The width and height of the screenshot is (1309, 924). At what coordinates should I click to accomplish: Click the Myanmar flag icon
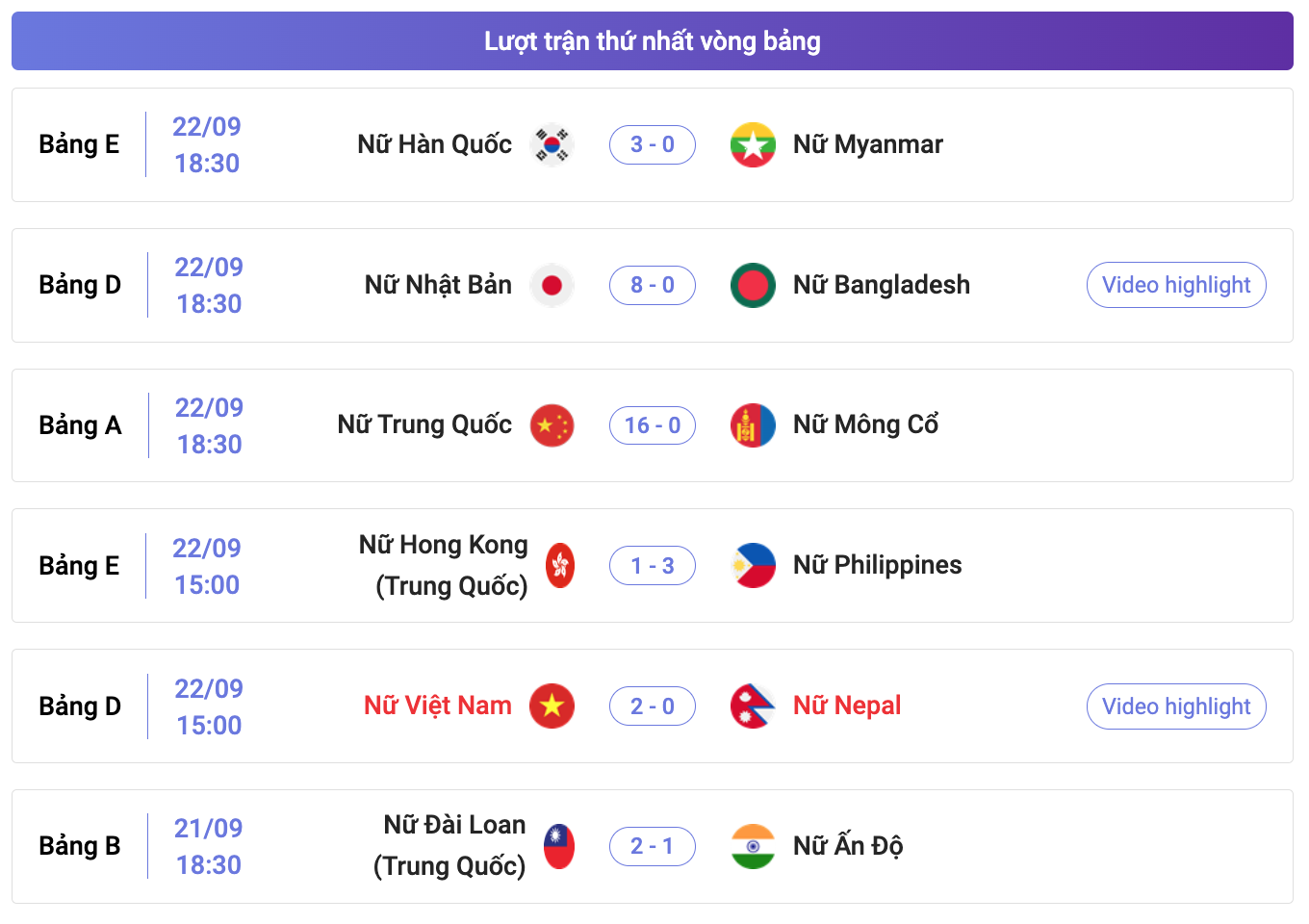pyautogui.click(x=753, y=145)
